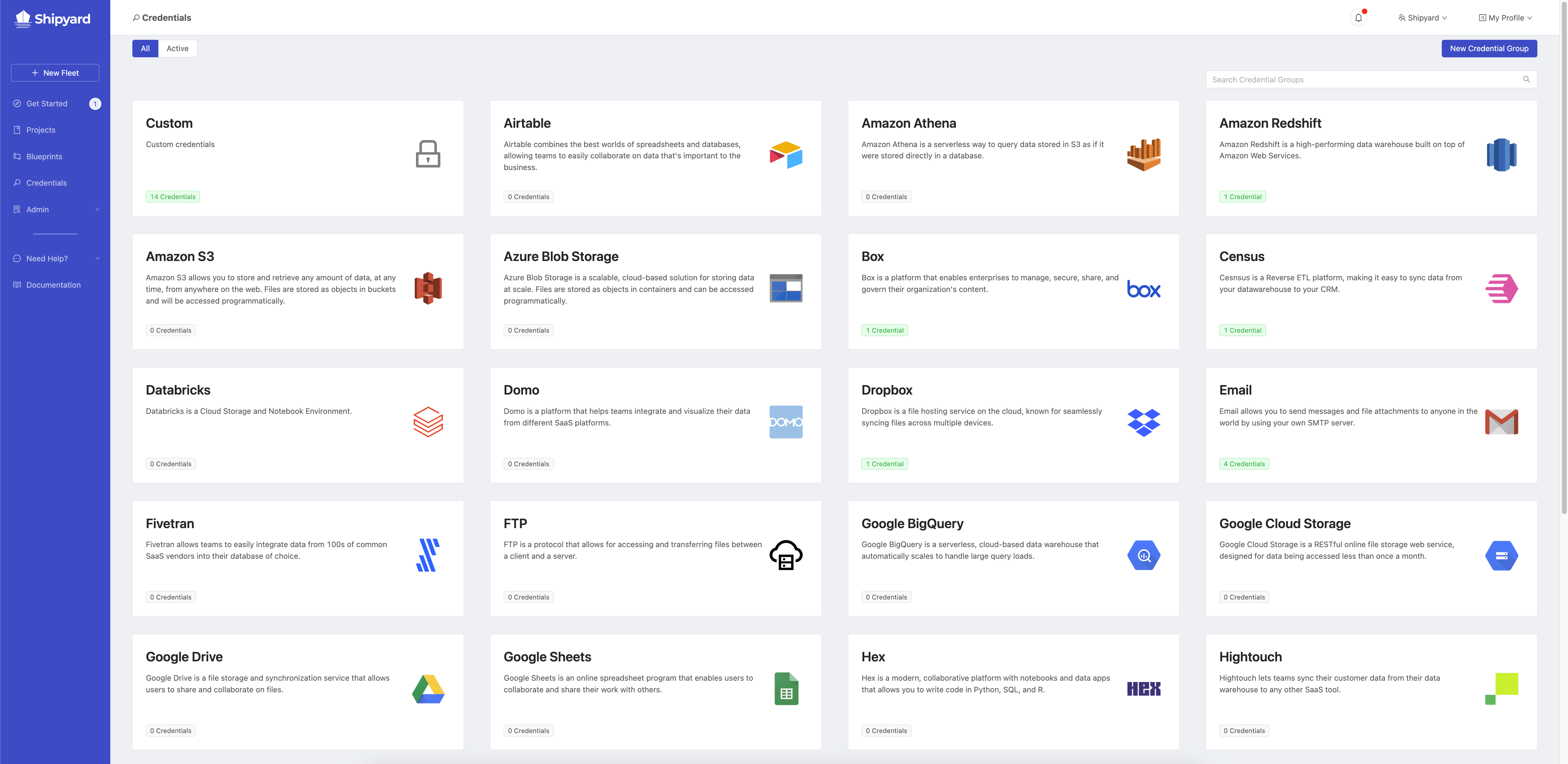Viewport: 1568px width, 764px height.
Task: Click the 0 Credentials tag on Google Drive
Action: pyautogui.click(x=170, y=731)
